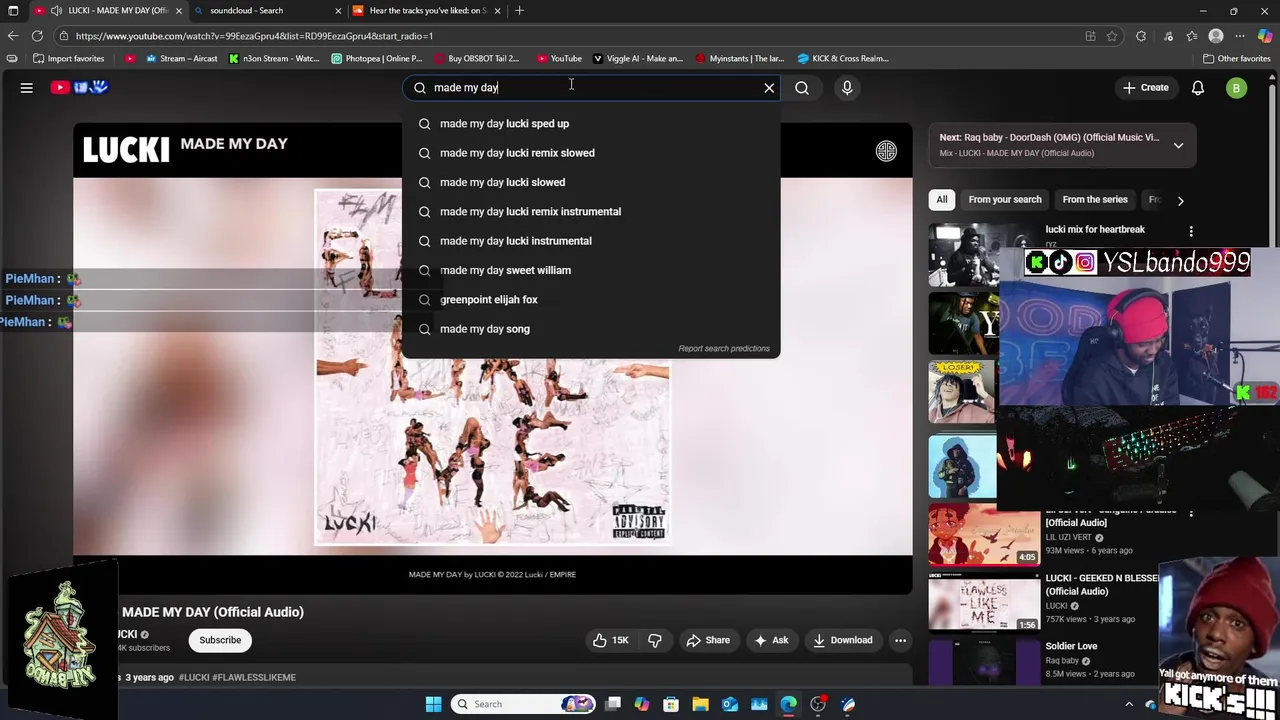This screenshot has width=1280, height=720.
Task: Open the YouTube hamburger guide menu
Action: point(27,88)
